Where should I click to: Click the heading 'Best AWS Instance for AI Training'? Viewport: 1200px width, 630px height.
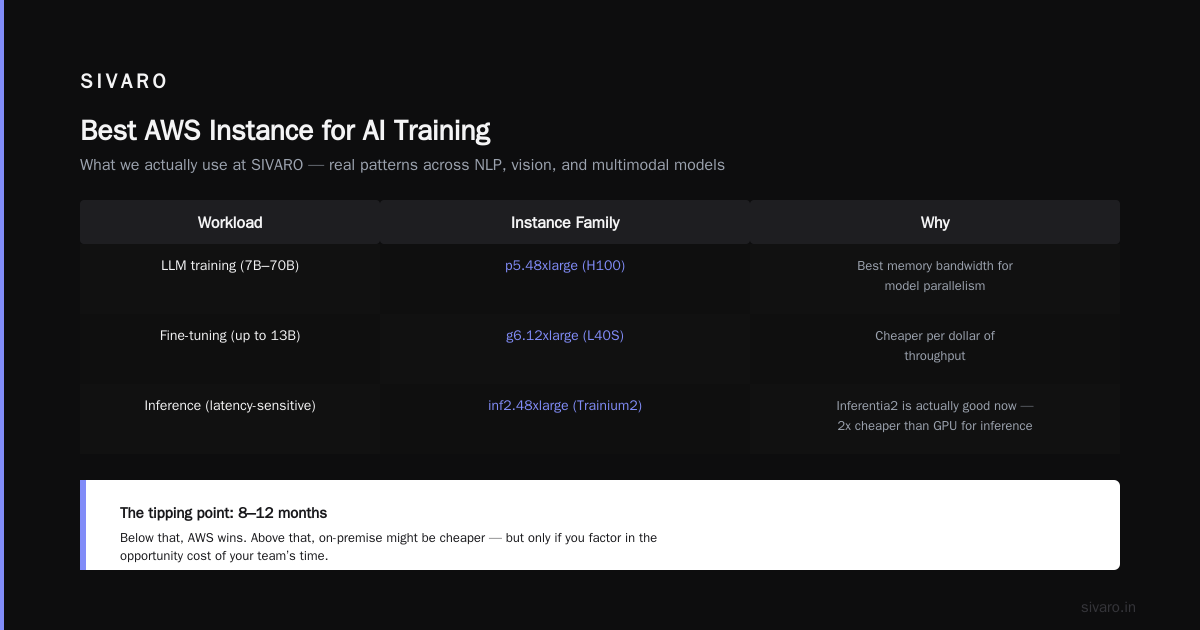285,131
